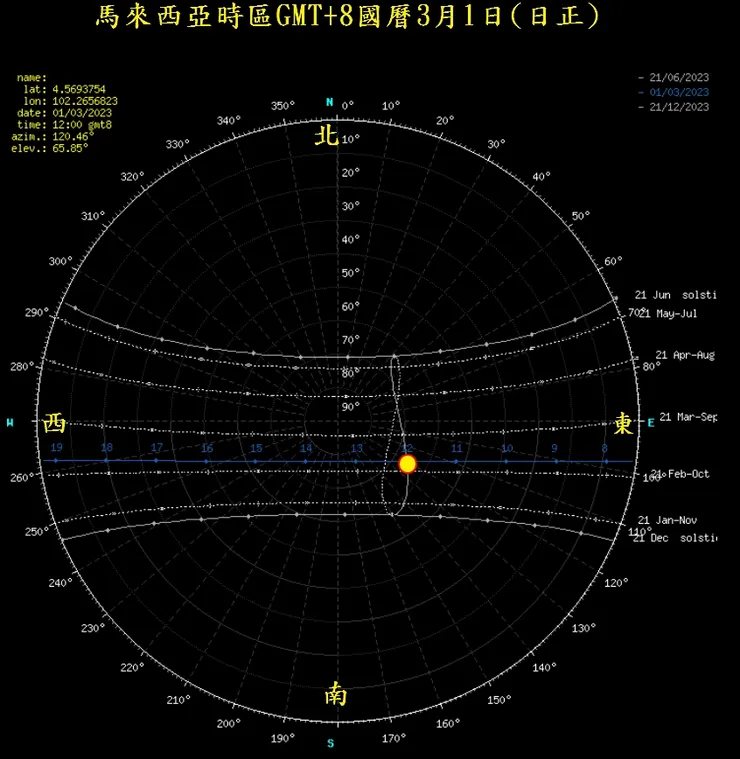Click hour marker 16 on blue path

coord(207,448)
